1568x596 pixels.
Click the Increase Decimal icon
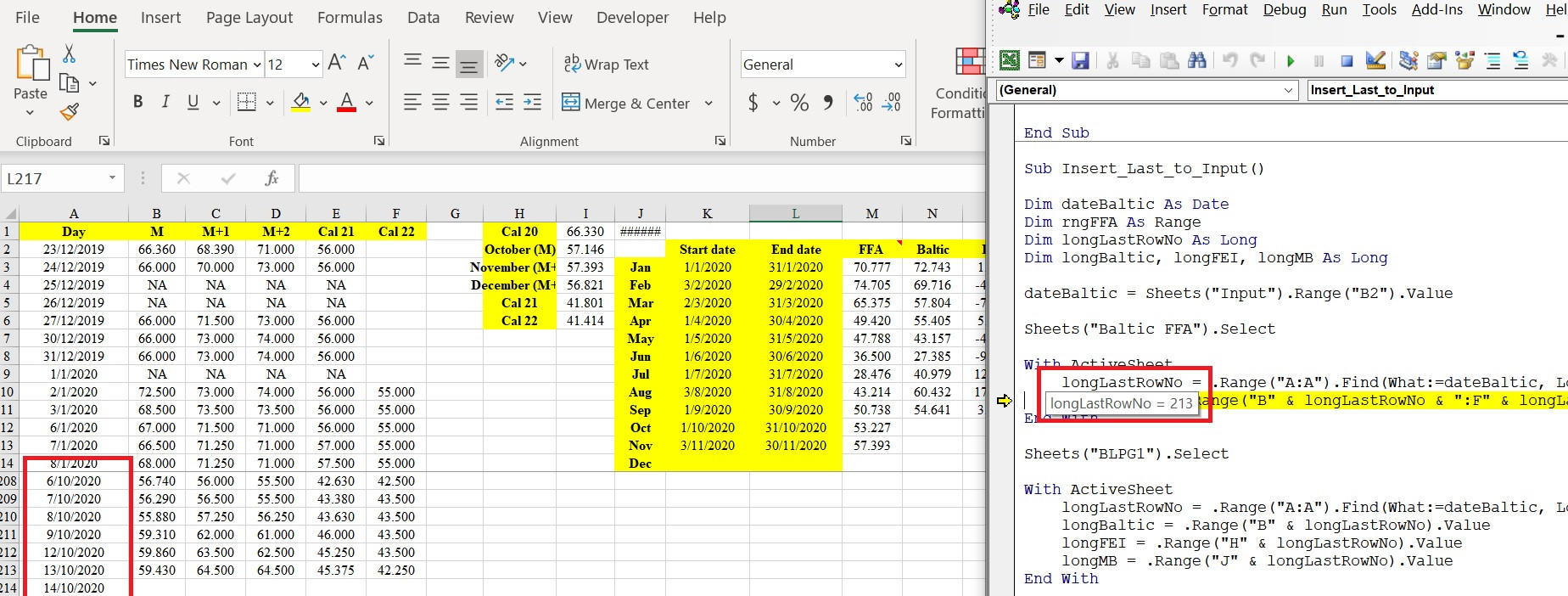pyautogui.click(x=863, y=103)
